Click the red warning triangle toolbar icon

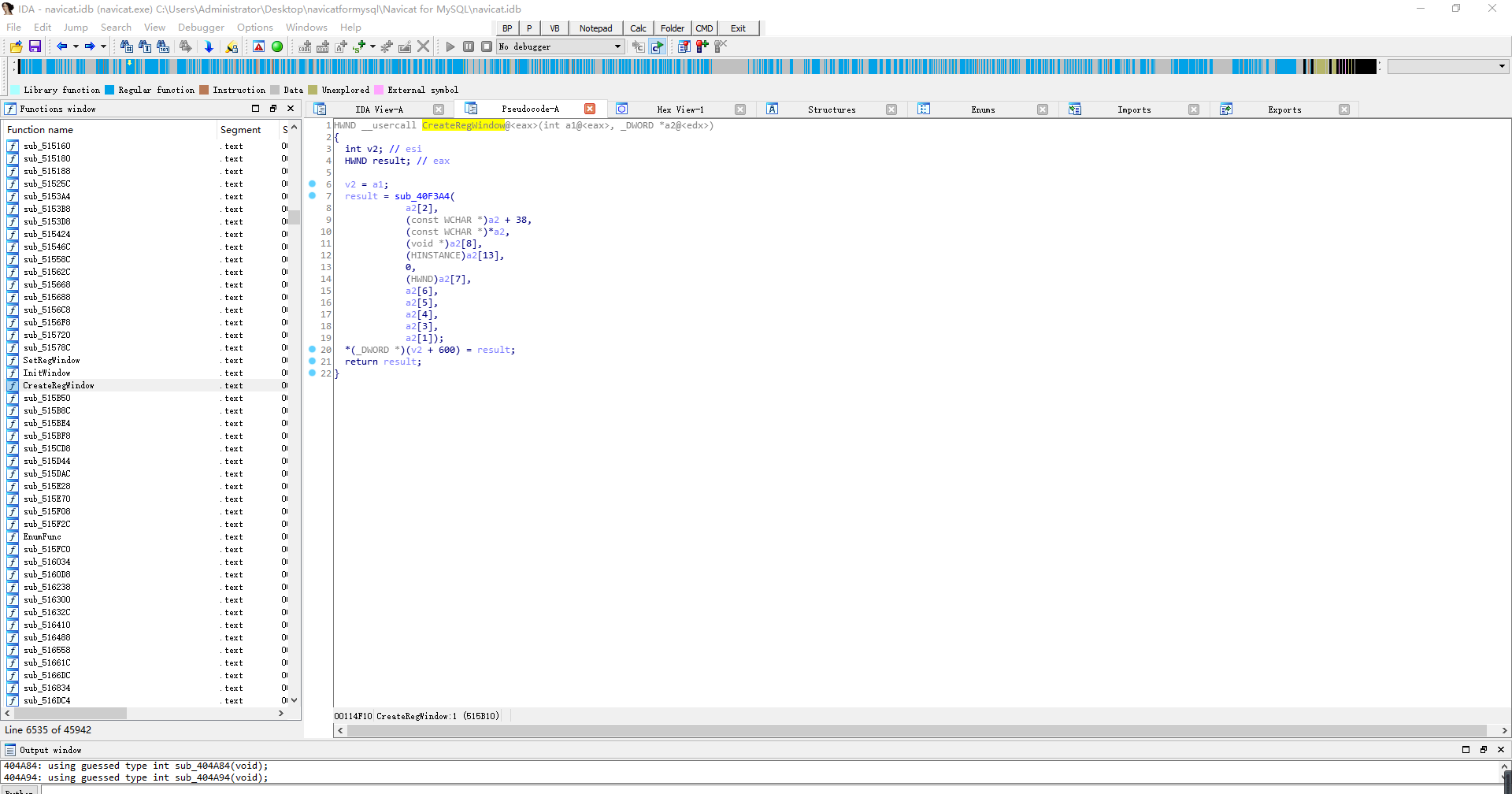click(x=258, y=46)
